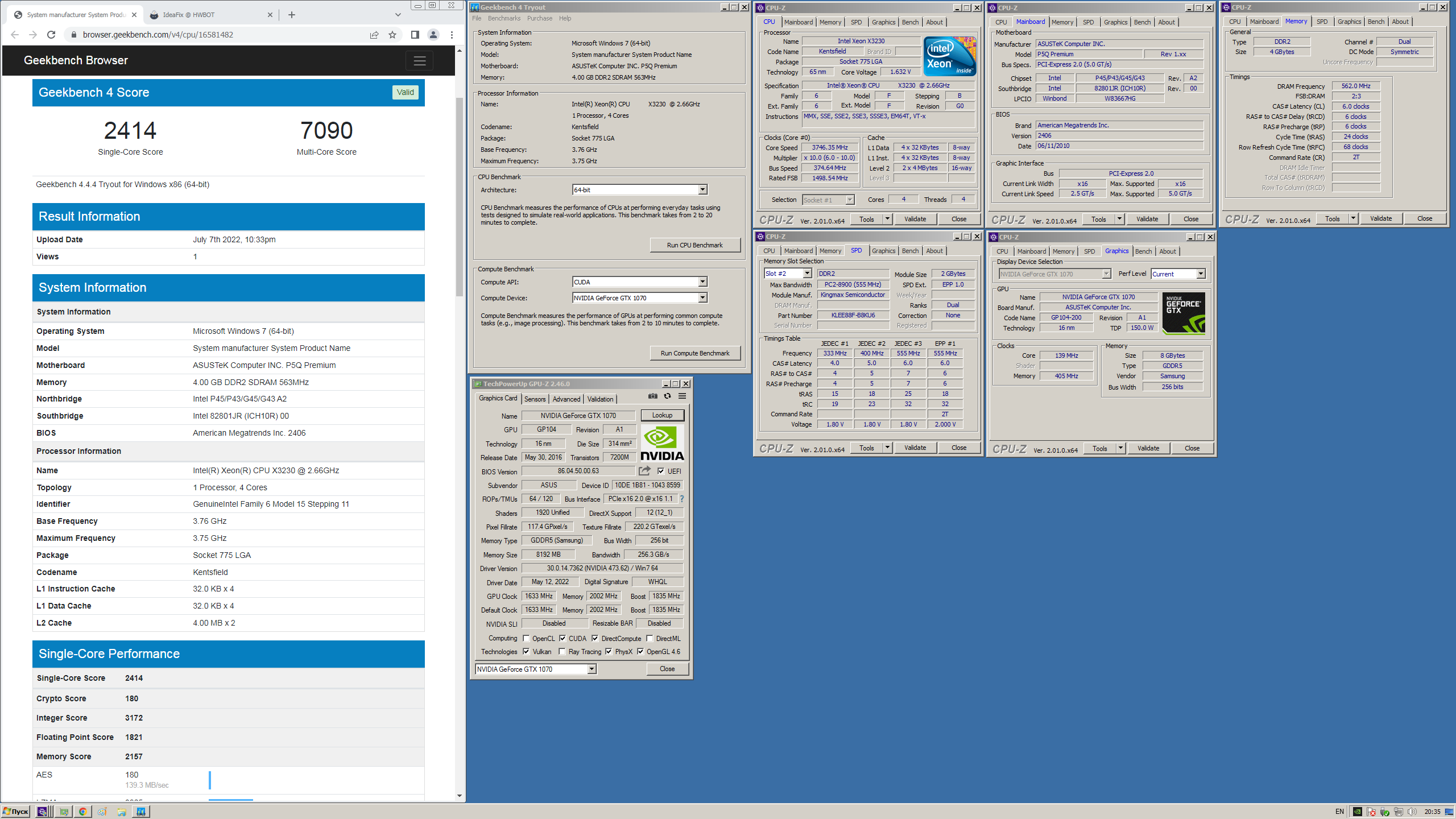Toggle the DirectML checkbox in GPU-Z
This screenshot has height=819, width=1456.
pos(650,638)
